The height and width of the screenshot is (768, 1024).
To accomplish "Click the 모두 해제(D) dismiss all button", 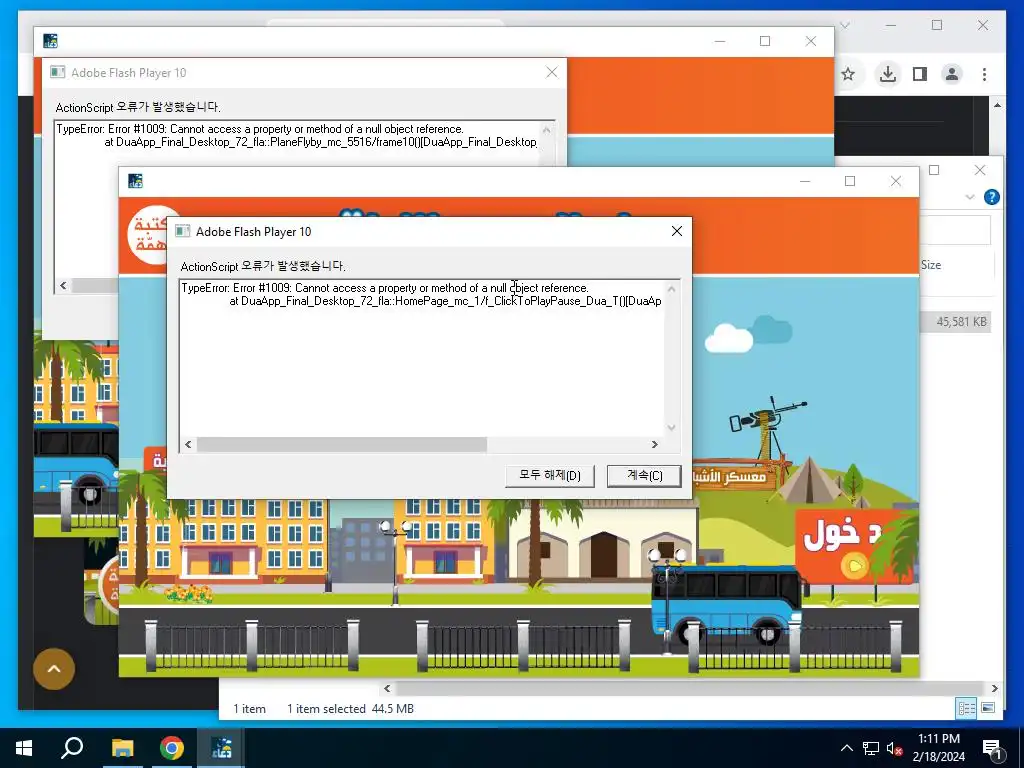I will pos(549,475).
